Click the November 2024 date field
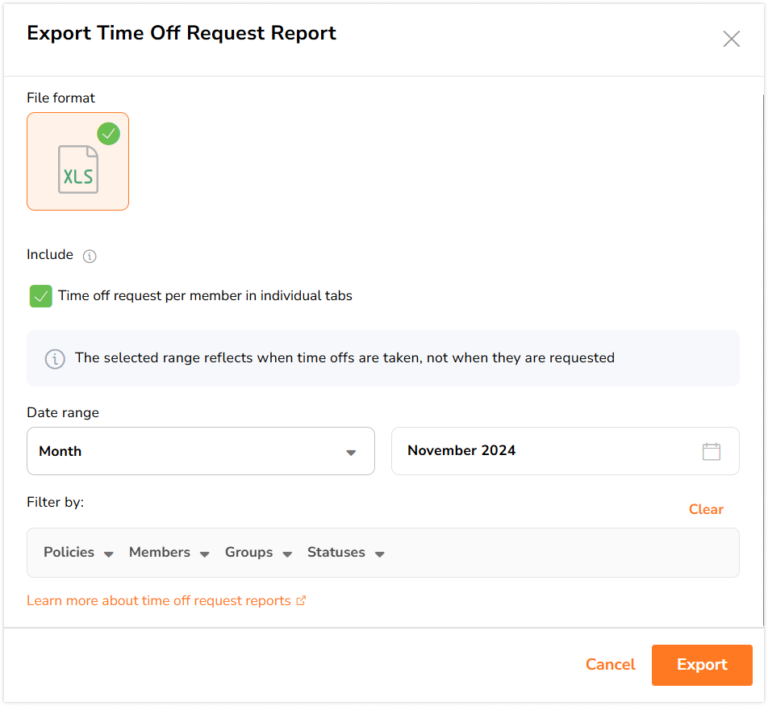 click(x=565, y=451)
